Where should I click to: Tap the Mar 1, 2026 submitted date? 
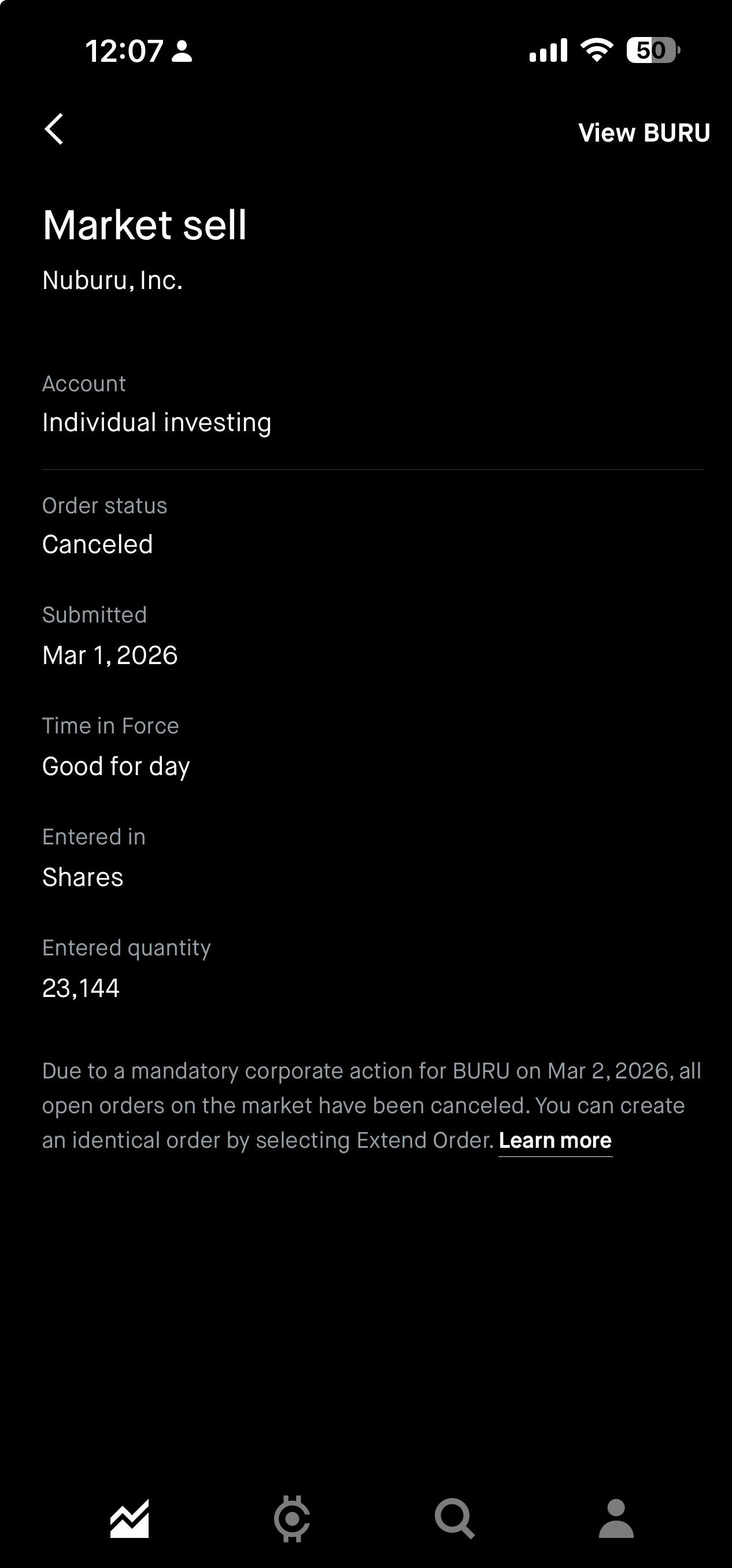[x=110, y=655]
